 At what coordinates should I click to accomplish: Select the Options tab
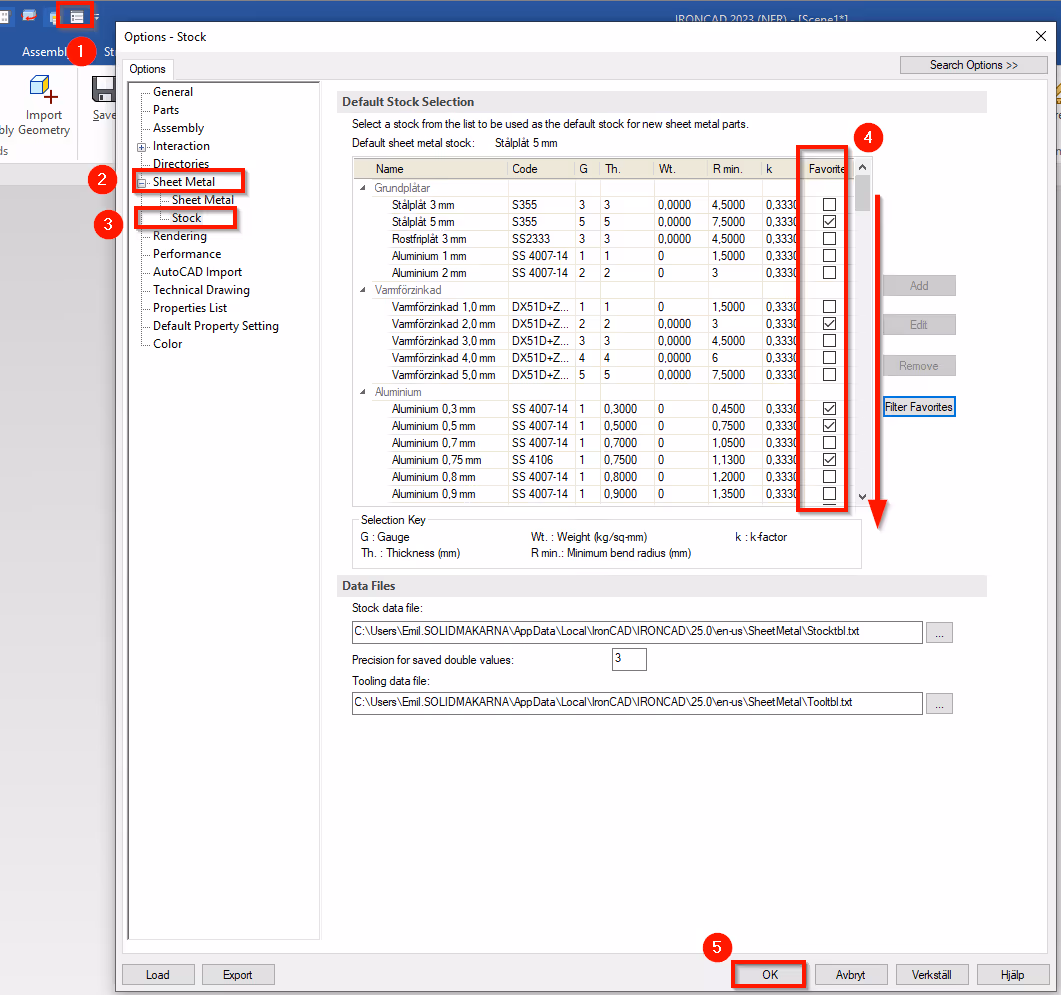tap(148, 69)
